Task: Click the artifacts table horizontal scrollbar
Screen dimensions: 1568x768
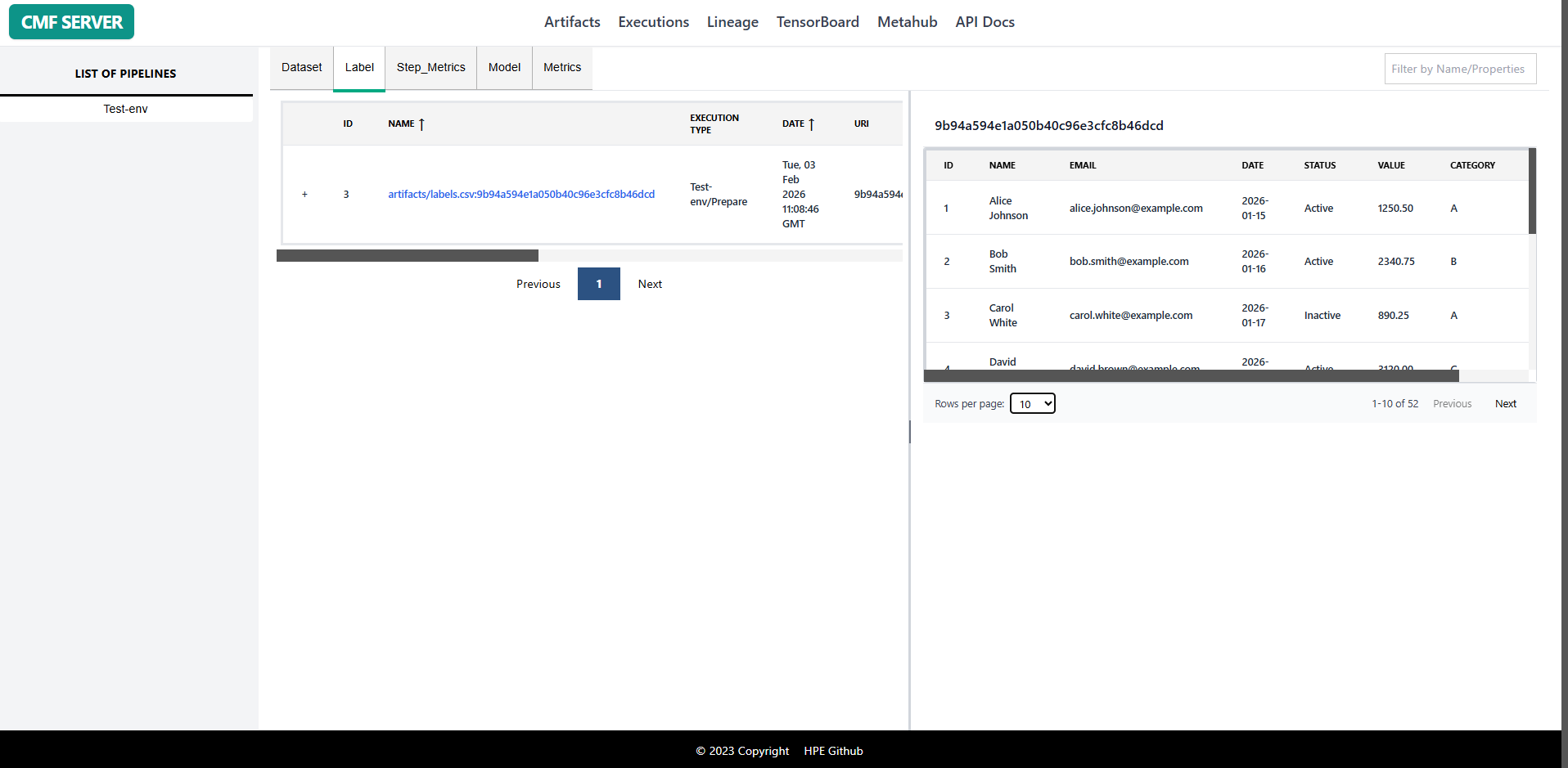Action: click(x=408, y=256)
